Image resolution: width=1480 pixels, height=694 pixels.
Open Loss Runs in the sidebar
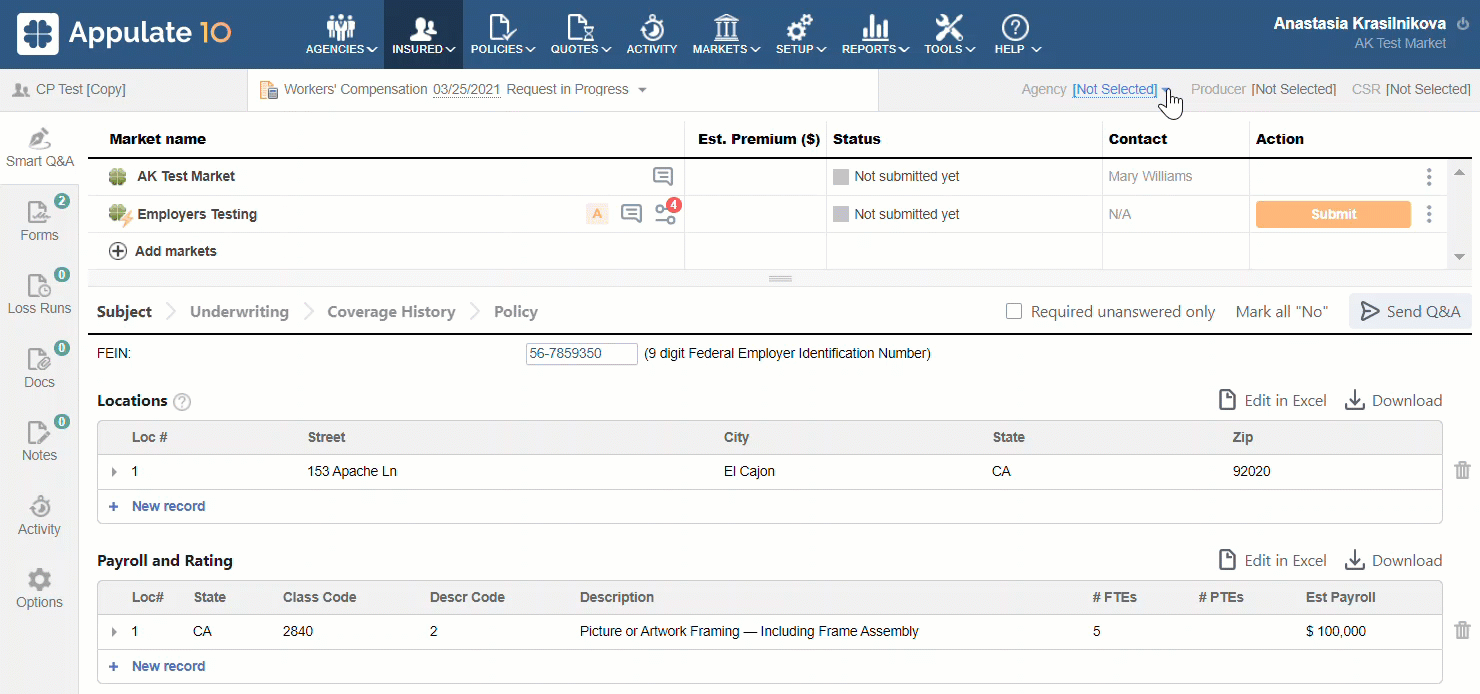pyautogui.click(x=39, y=294)
